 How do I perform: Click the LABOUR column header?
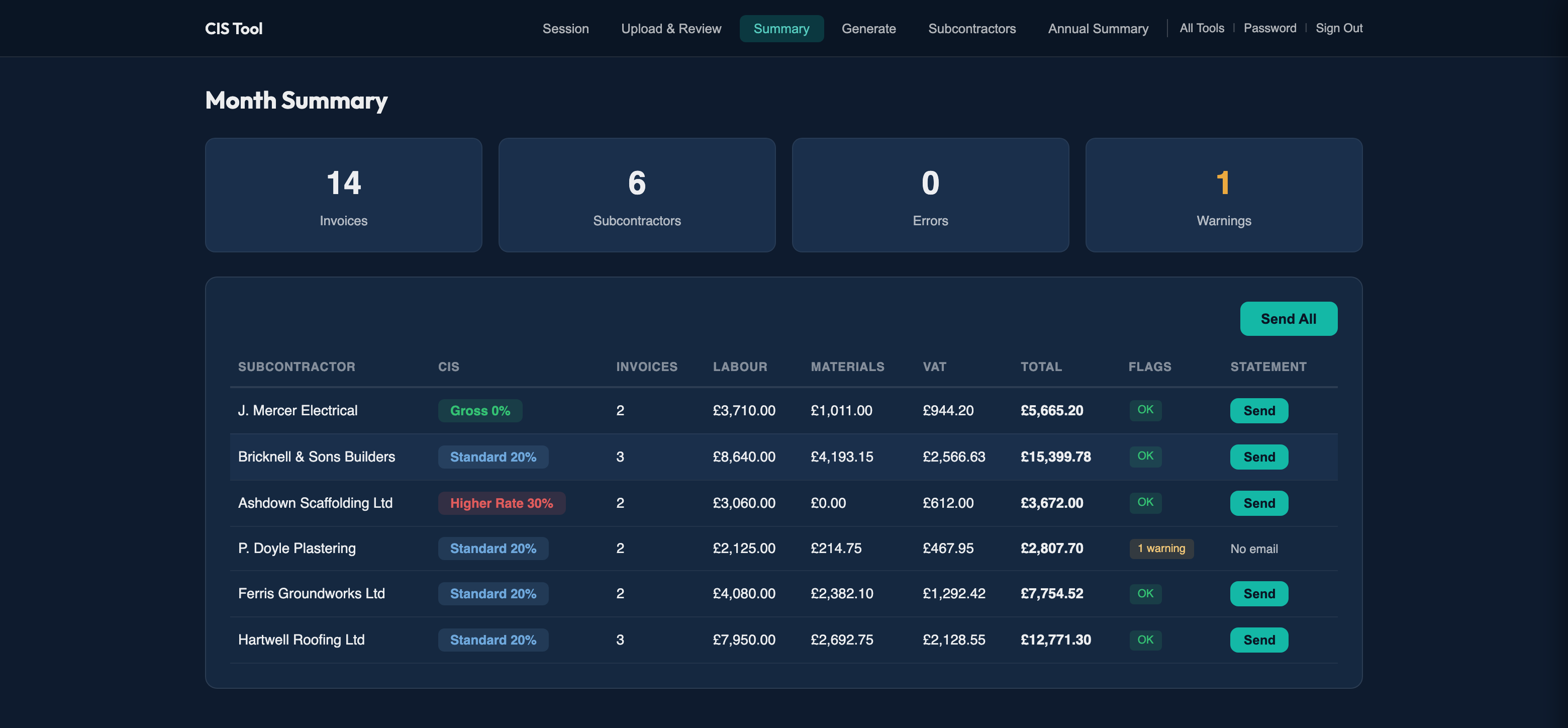(x=740, y=367)
